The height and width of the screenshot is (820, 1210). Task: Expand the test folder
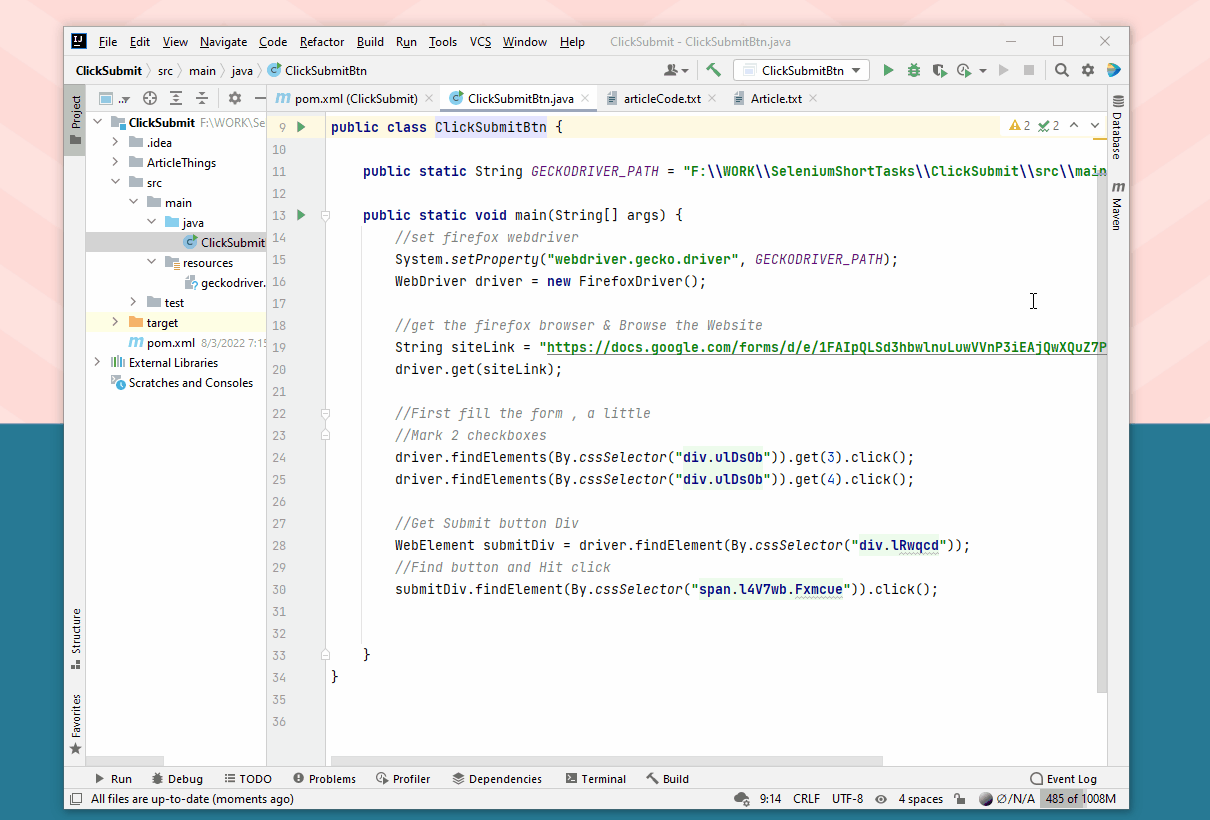[x=134, y=302]
